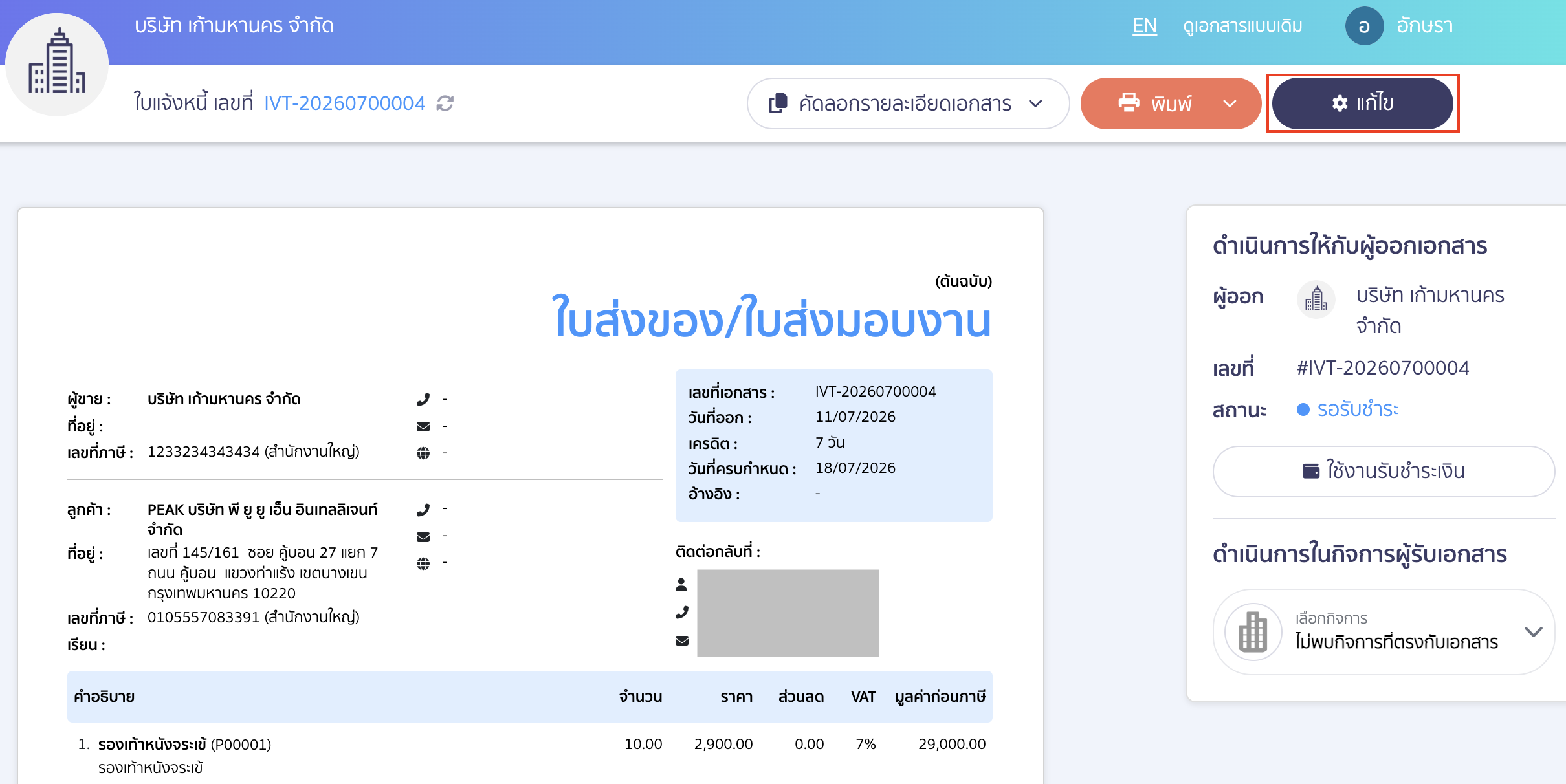Click the refresh icon beside IVT-20260700004

[445, 103]
